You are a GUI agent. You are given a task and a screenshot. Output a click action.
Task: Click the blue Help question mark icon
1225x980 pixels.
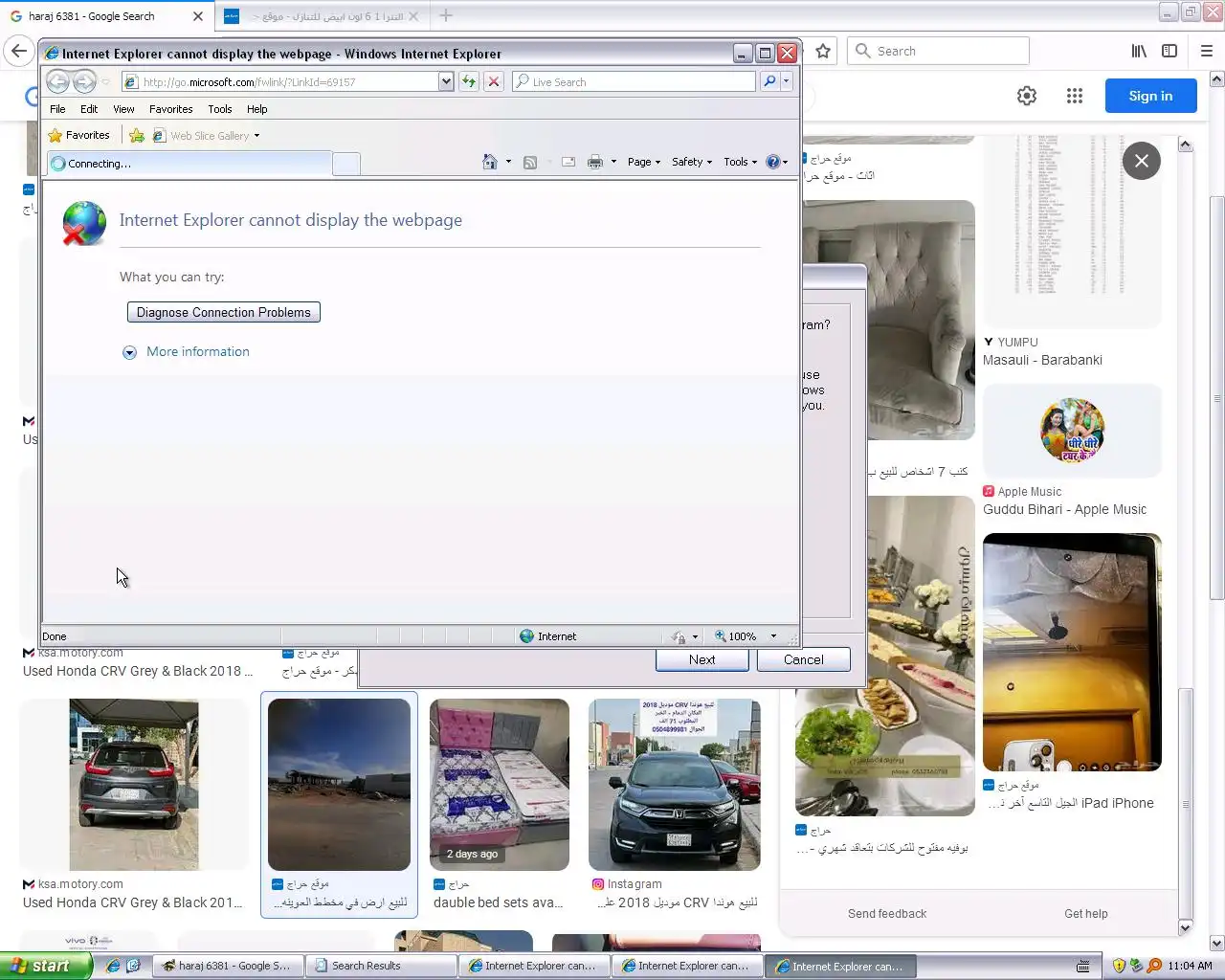click(773, 162)
